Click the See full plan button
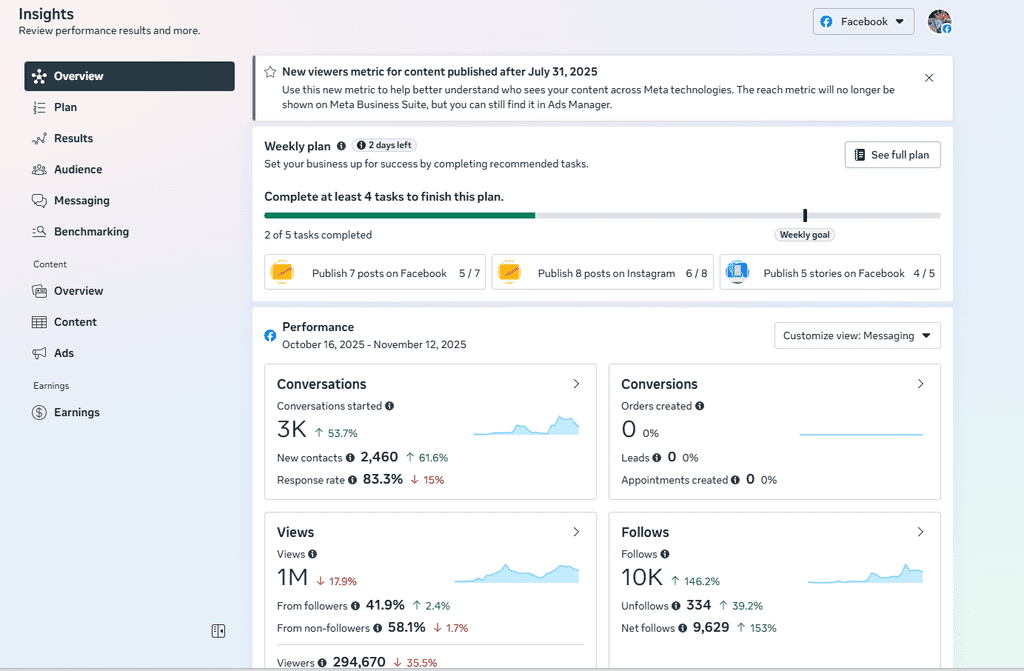1024x671 pixels. coord(892,155)
